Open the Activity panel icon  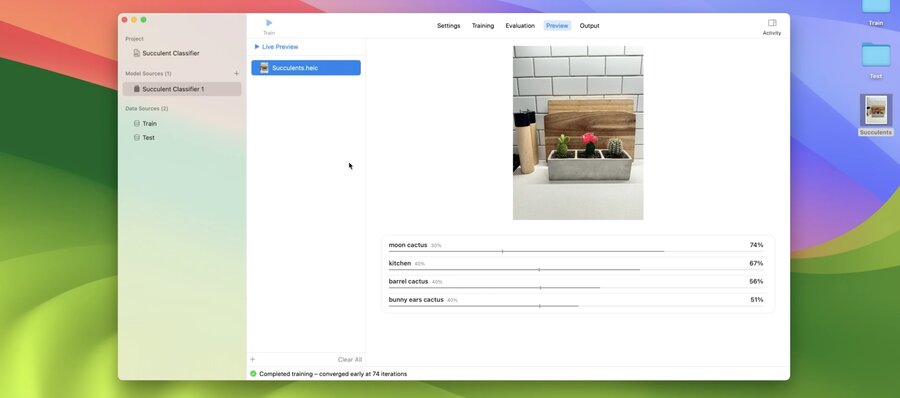(772, 23)
